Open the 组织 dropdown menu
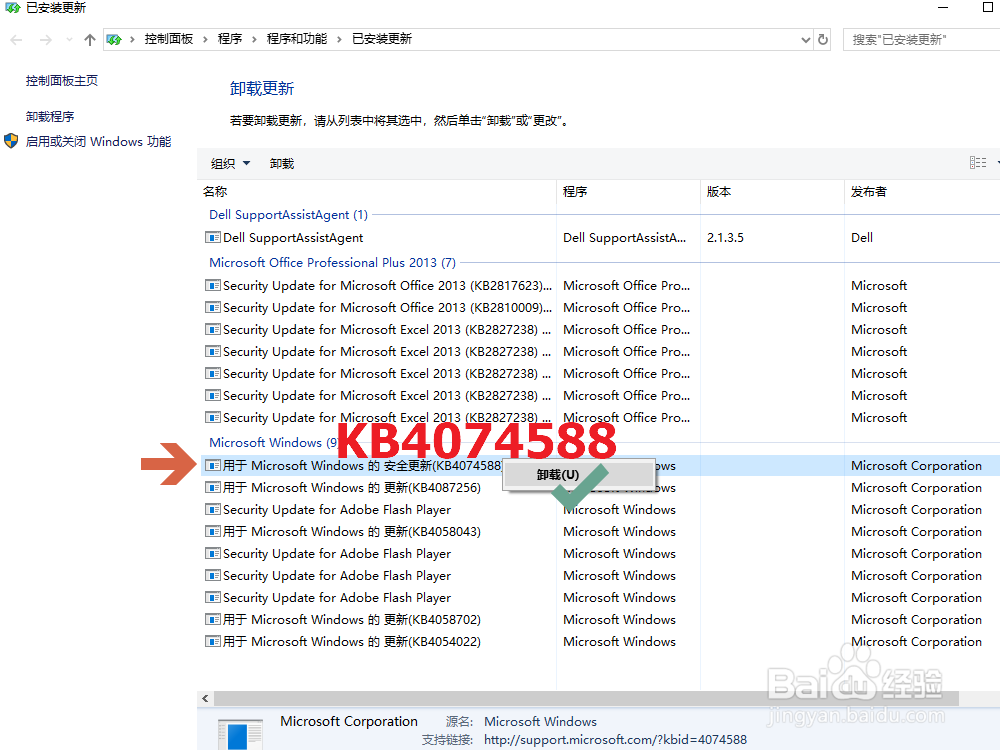The image size is (1000, 750). (230, 164)
